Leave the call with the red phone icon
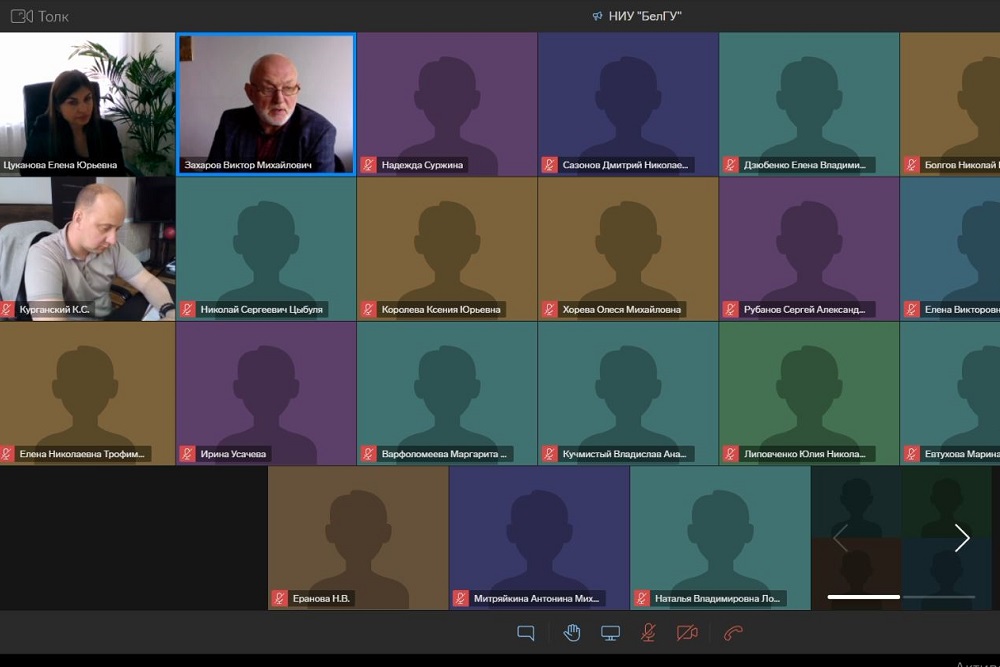Viewport: 1000px width, 667px height. point(733,632)
